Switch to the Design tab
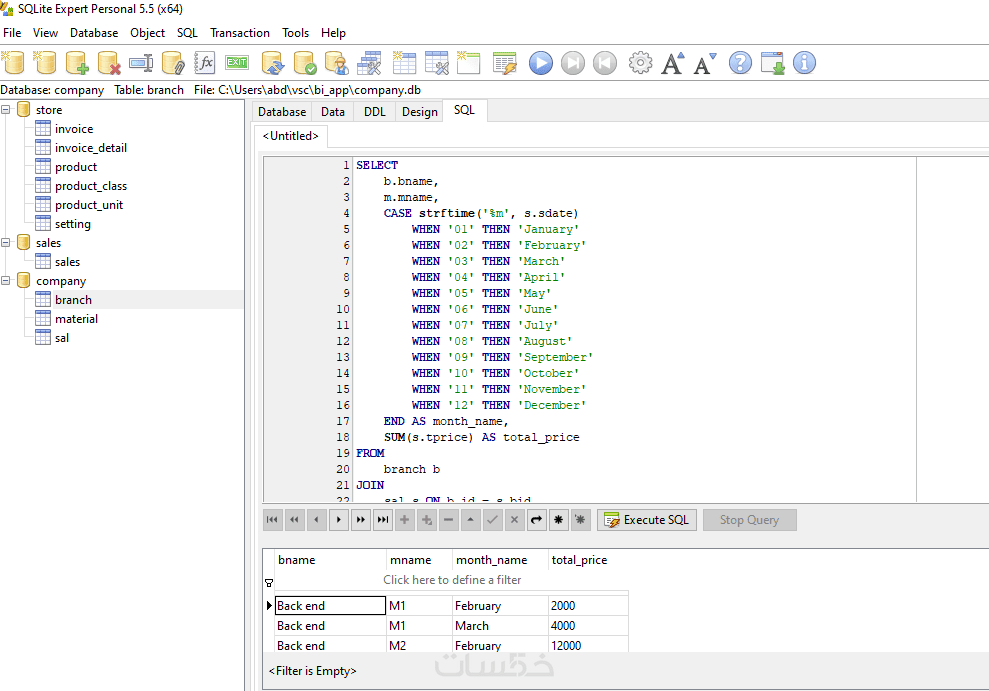Image resolution: width=989 pixels, height=691 pixels. point(420,112)
